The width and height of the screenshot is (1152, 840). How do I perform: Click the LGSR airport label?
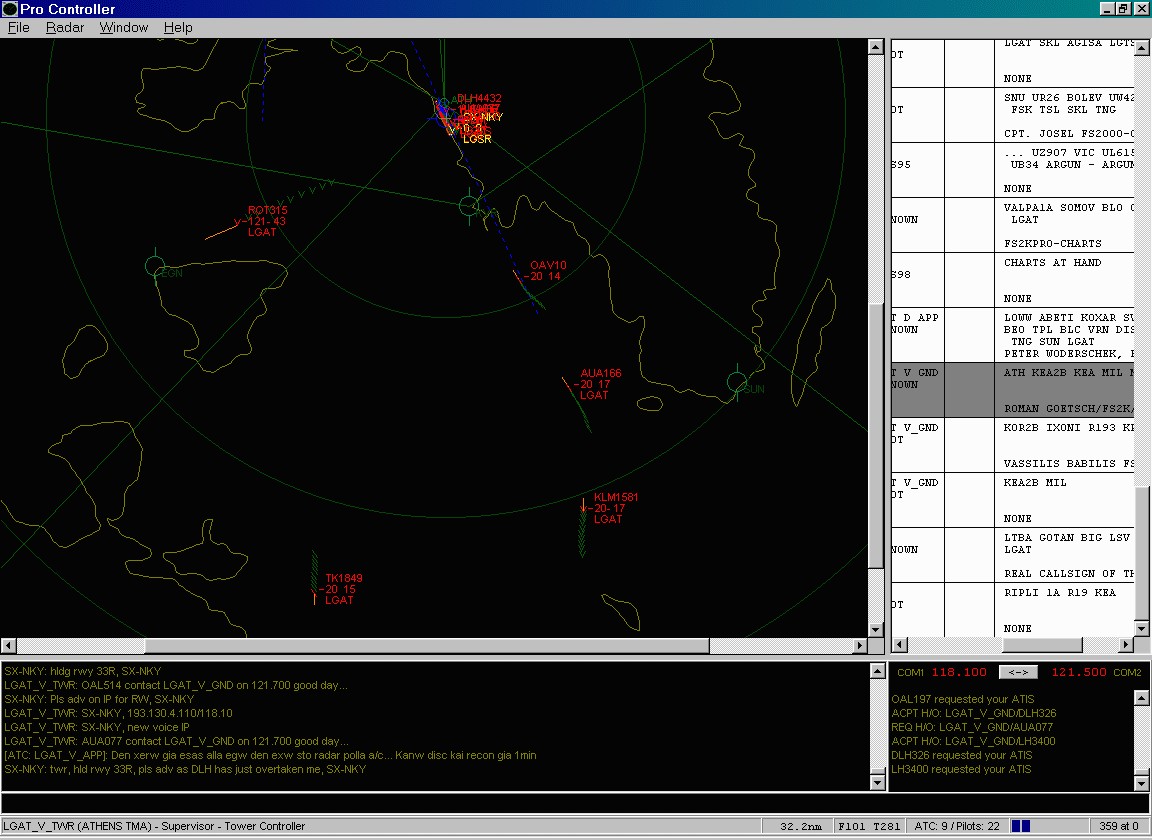(477, 139)
